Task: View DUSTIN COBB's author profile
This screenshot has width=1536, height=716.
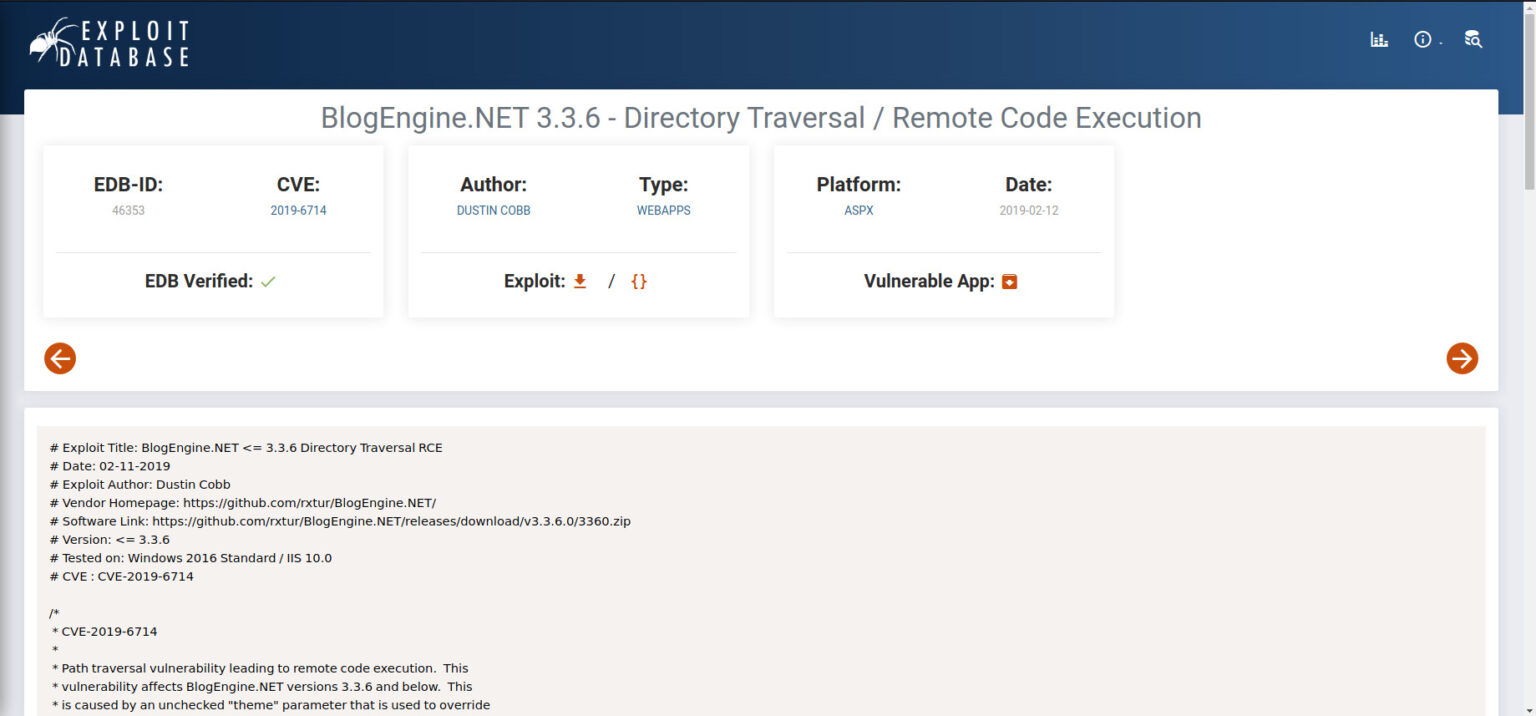Action: [493, 210]
